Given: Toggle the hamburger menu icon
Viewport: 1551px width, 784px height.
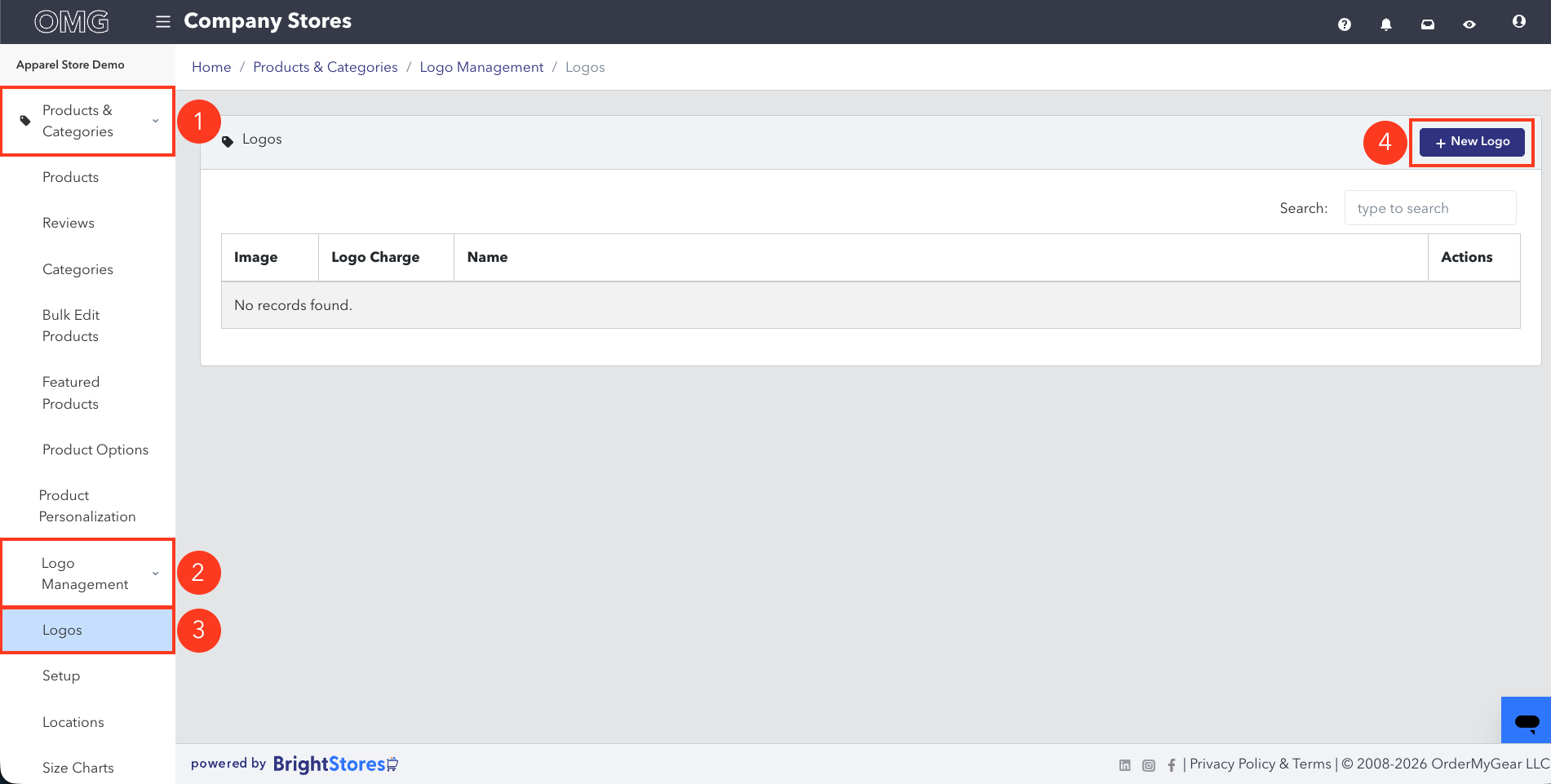Looking at the screenshot, I should pyautogui.click(x=163, y=21).
